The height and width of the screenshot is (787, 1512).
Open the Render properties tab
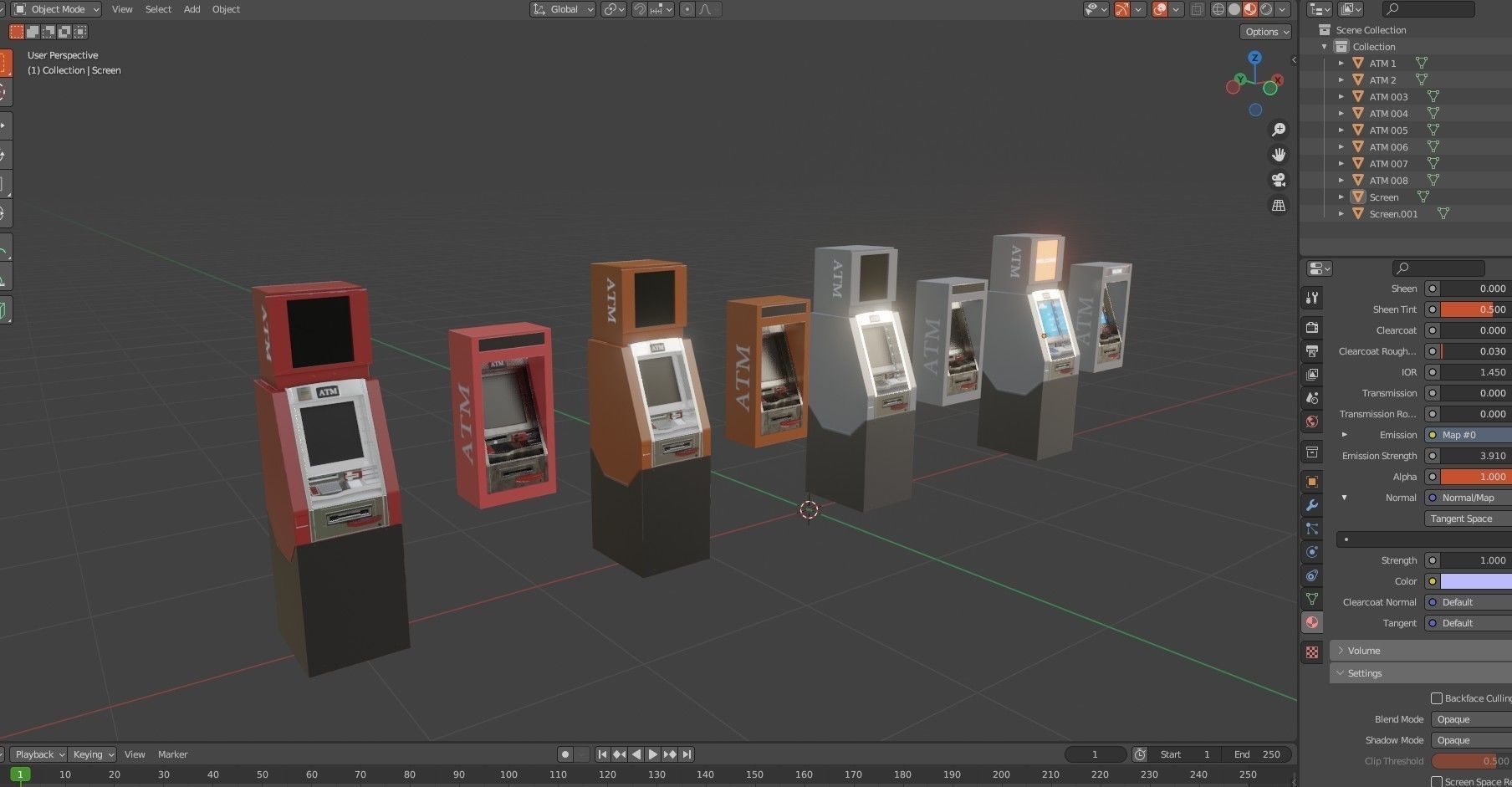pos(1312,327)
